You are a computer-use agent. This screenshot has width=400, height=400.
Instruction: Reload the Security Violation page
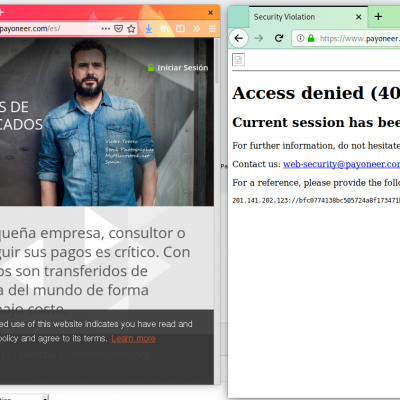(279, 38)
